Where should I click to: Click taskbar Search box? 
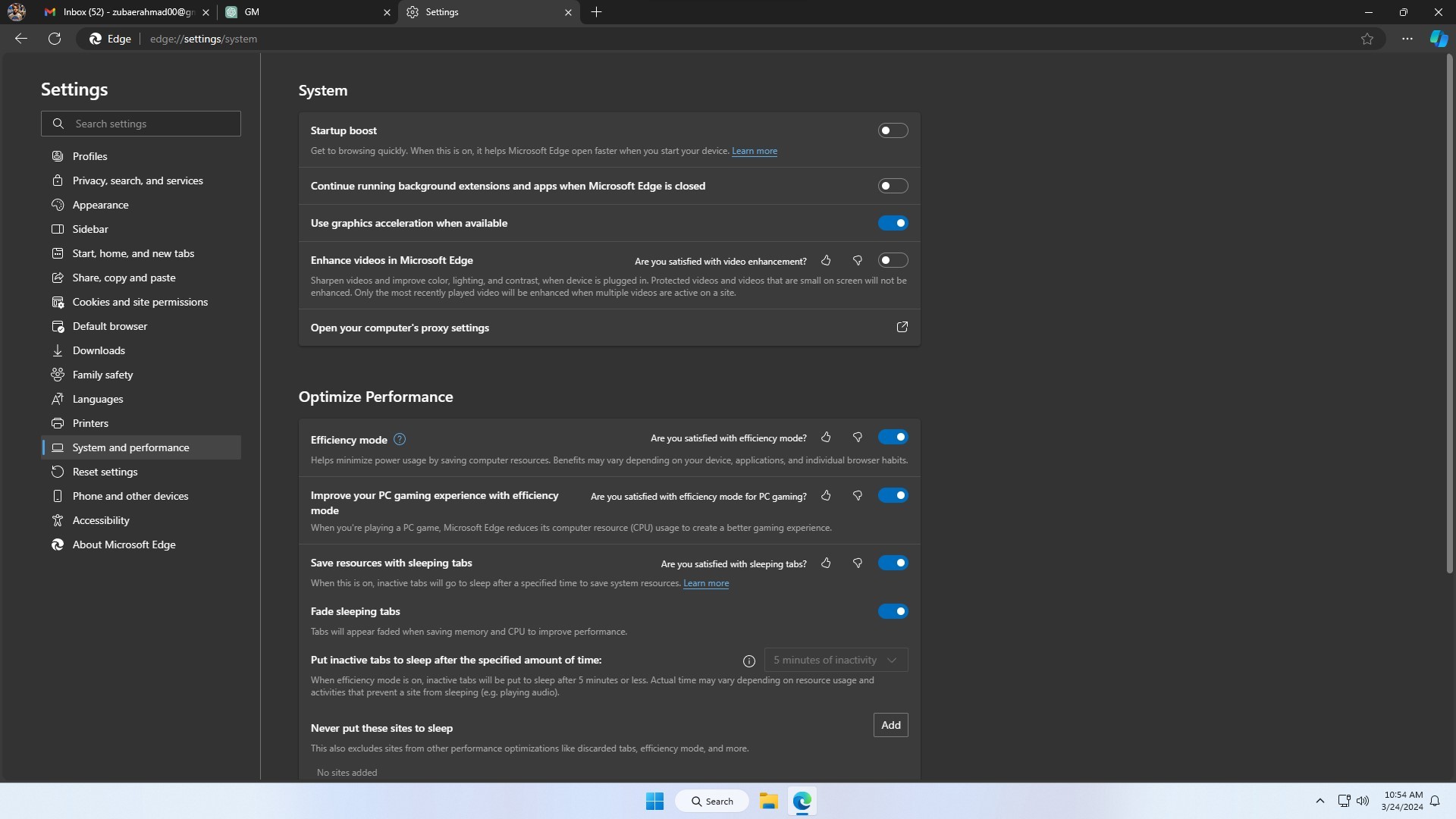point(712,801)
